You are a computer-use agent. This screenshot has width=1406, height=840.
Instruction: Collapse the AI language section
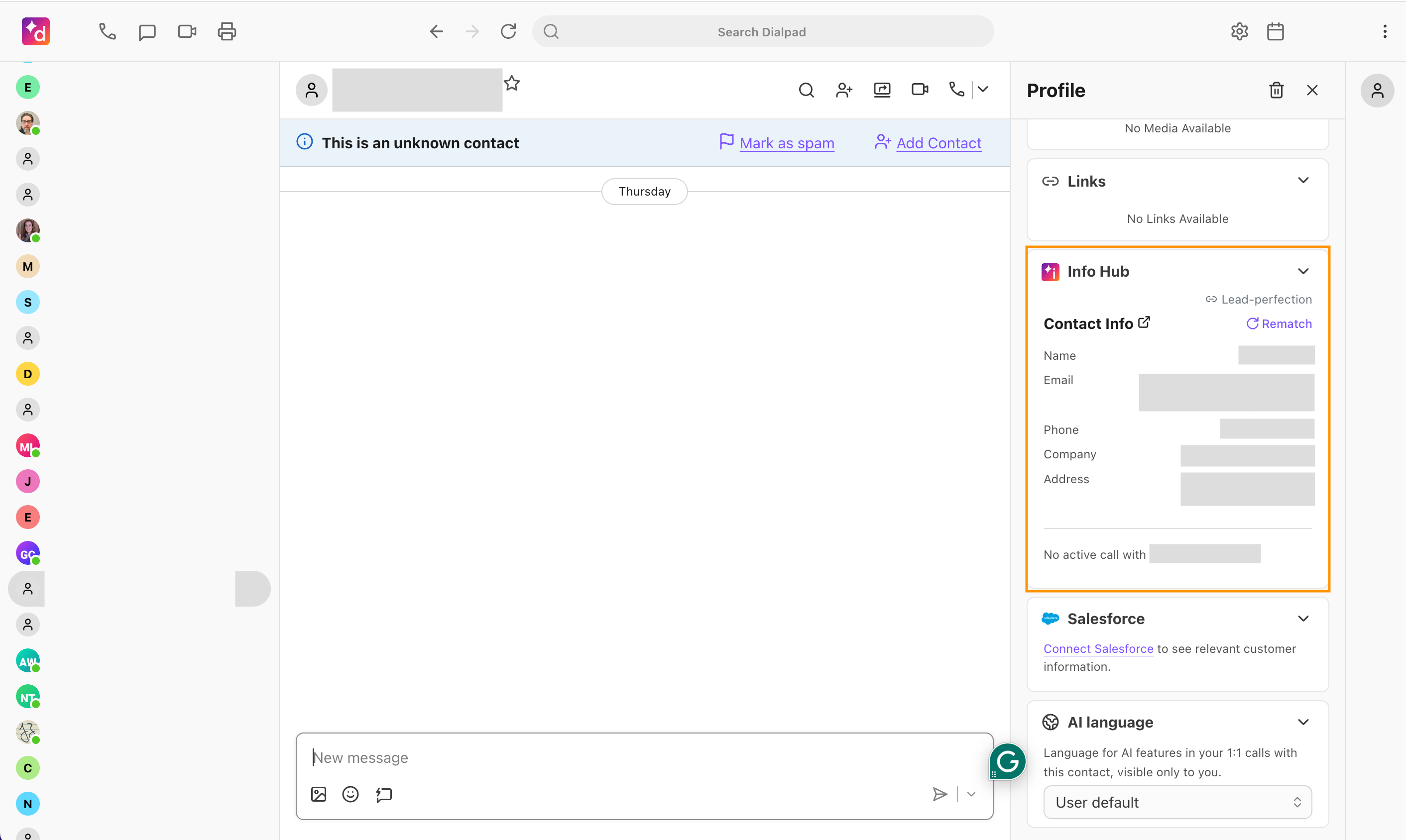point(1303,722)
